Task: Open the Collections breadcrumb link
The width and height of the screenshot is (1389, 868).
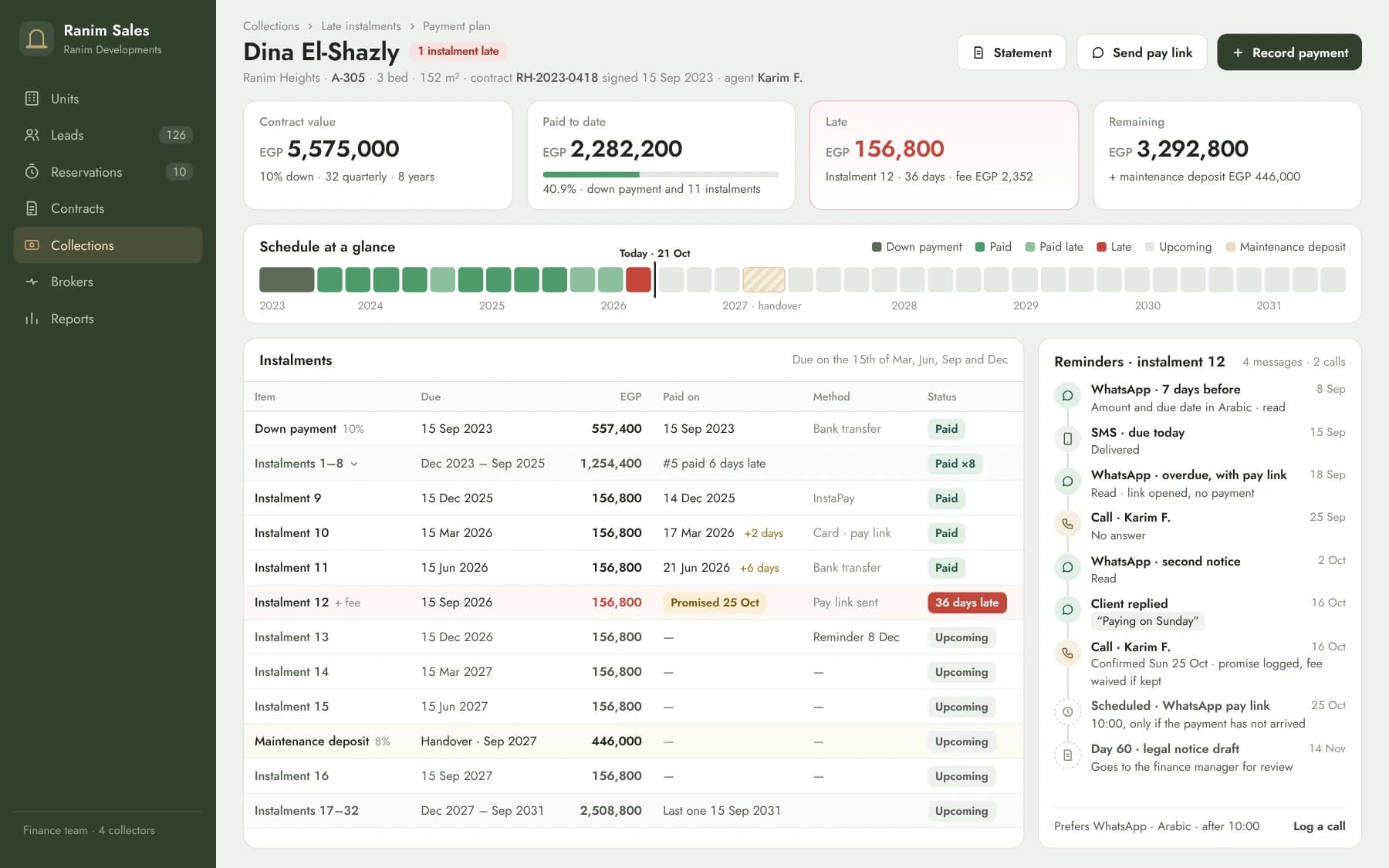Action: pos(271,26)
